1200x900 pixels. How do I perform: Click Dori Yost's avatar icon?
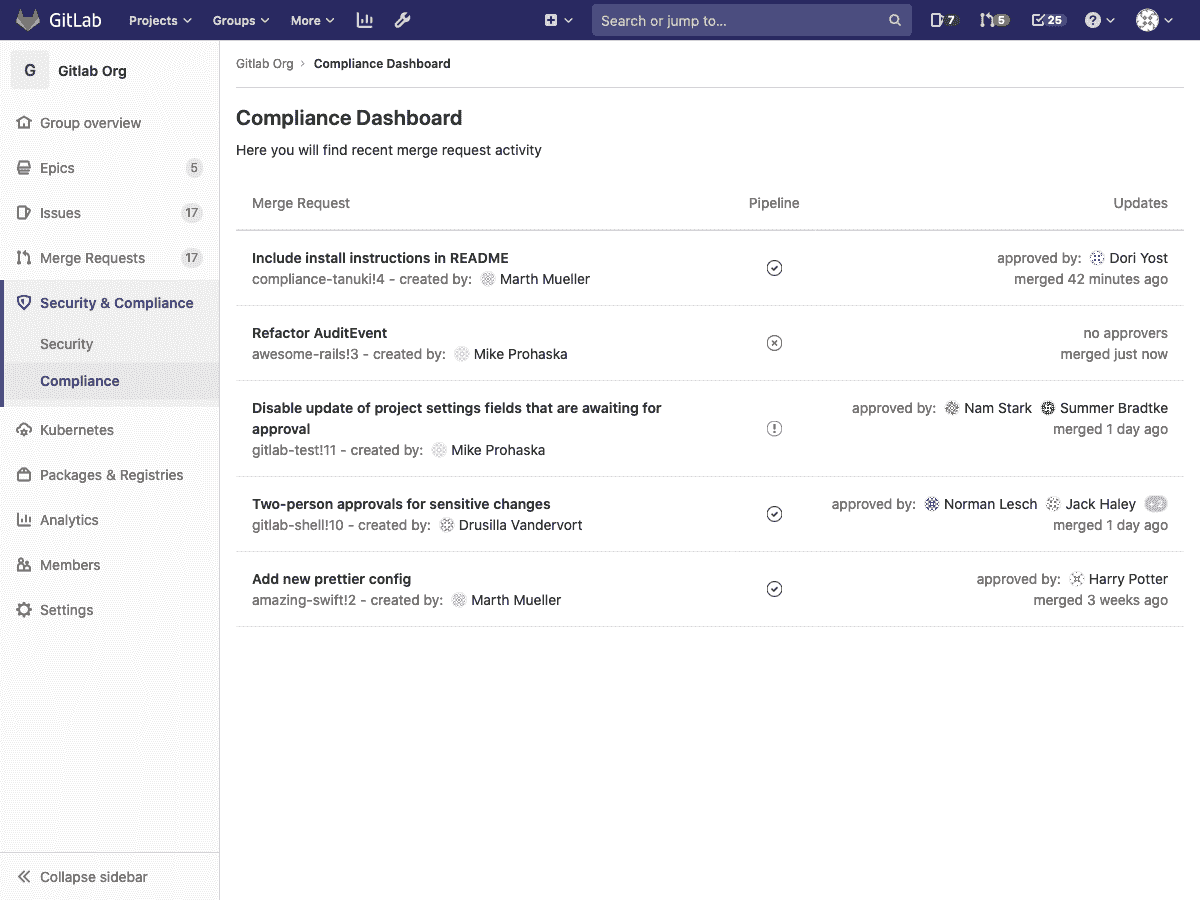[x=1097, y=257]
